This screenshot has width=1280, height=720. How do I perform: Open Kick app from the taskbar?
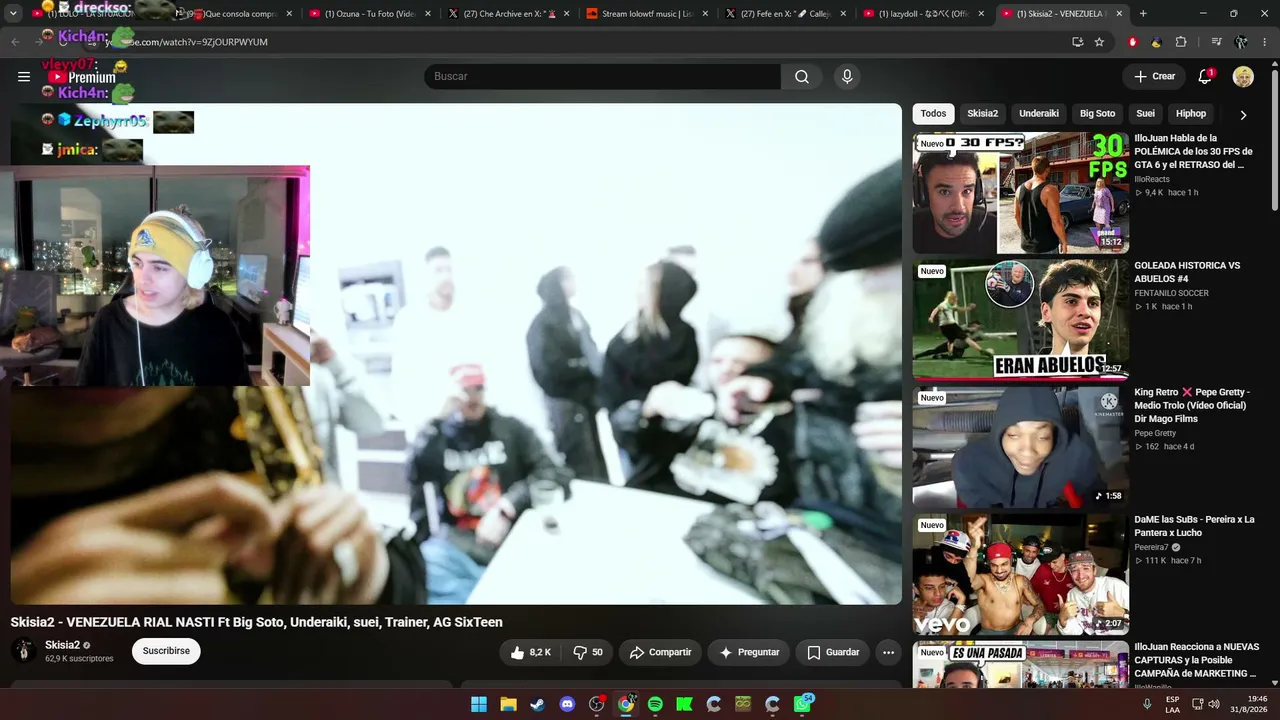(x=684, y=704)
